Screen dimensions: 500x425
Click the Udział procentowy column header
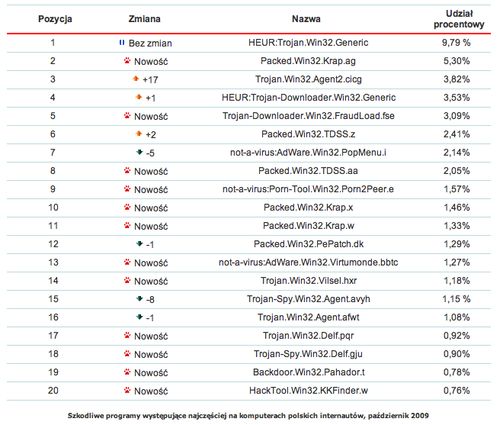point(459,19)
